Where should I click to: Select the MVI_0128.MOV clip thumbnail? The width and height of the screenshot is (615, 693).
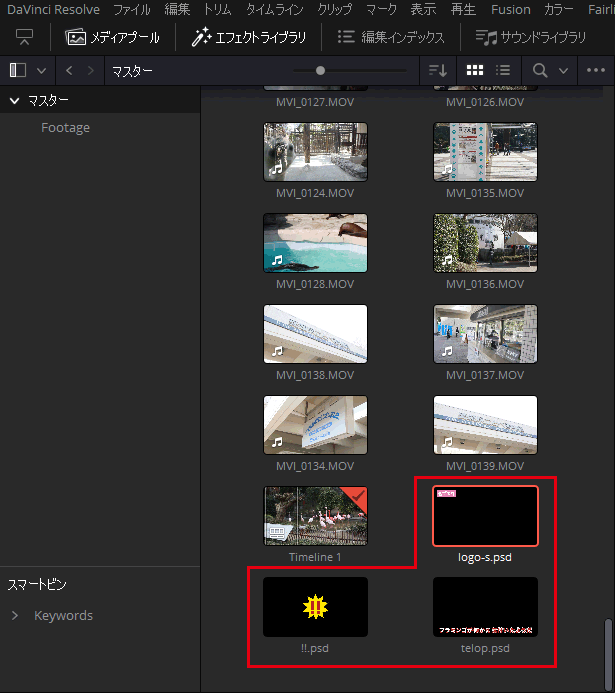(315, 243)
